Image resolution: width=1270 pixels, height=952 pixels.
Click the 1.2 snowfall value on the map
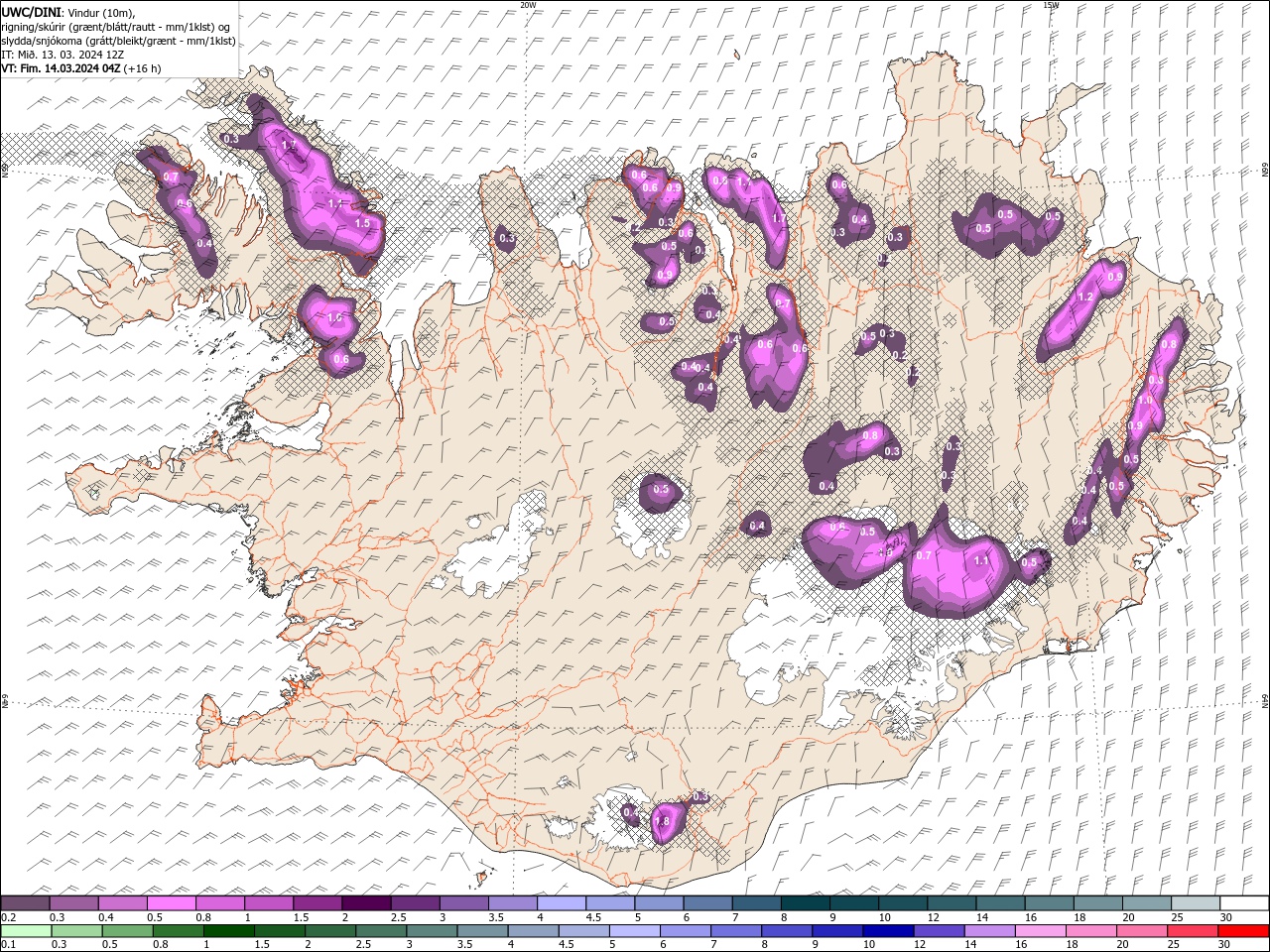pyautogui.click(x=1084, y=297)
